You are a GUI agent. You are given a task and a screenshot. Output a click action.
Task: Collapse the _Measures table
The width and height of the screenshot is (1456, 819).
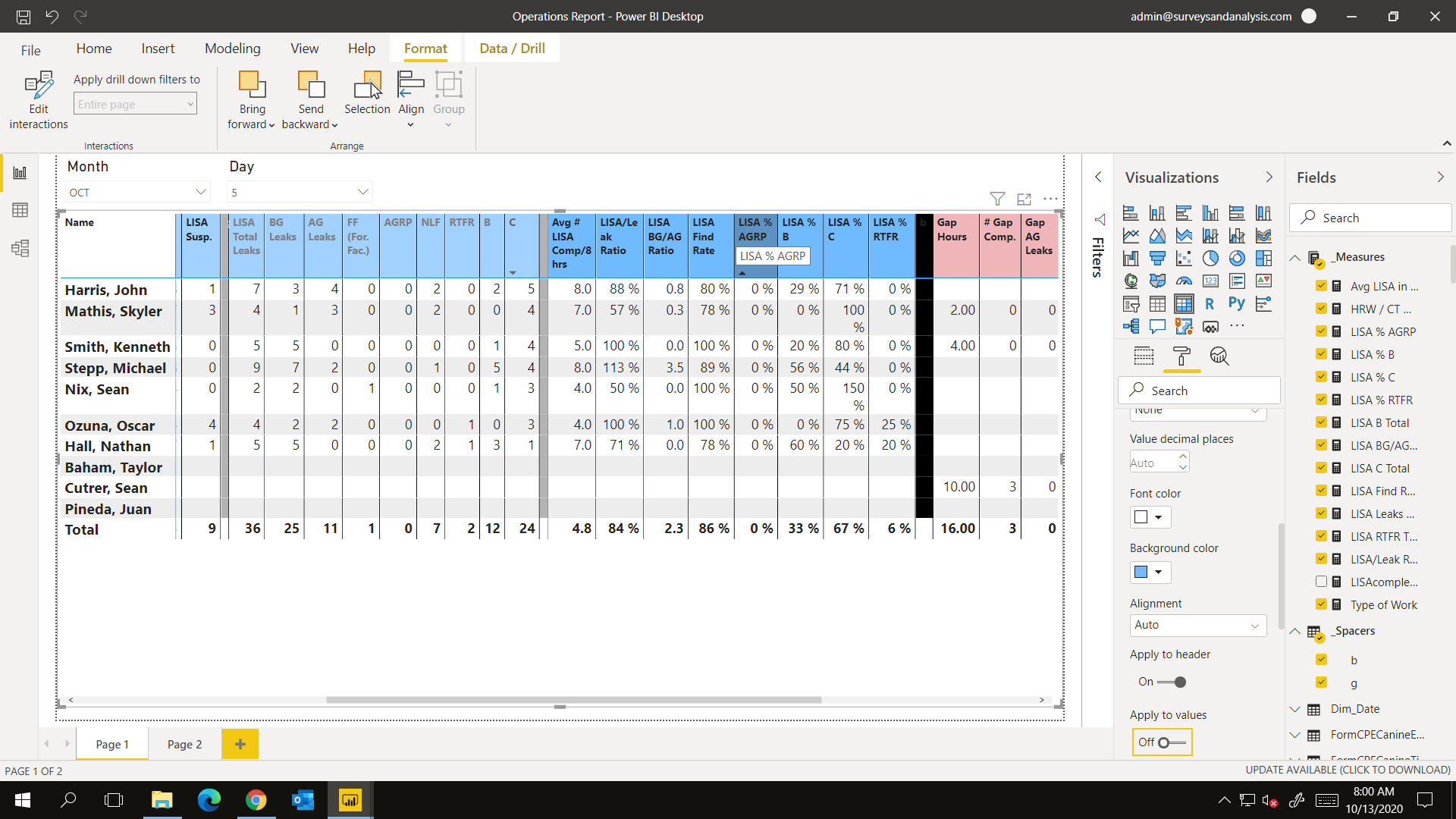pos(1295,258)
